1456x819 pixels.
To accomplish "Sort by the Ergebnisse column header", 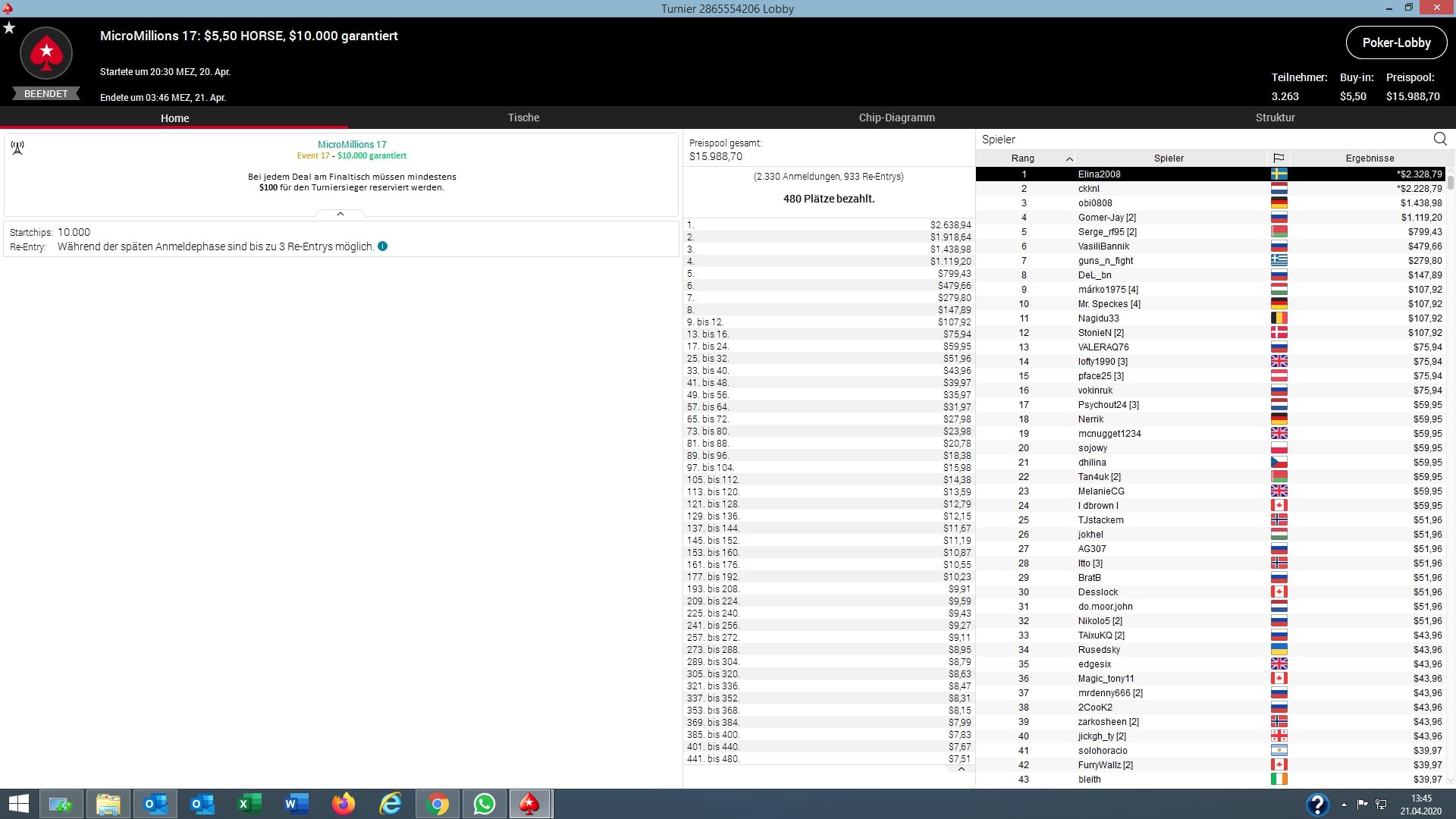I will click(1370, 158).
